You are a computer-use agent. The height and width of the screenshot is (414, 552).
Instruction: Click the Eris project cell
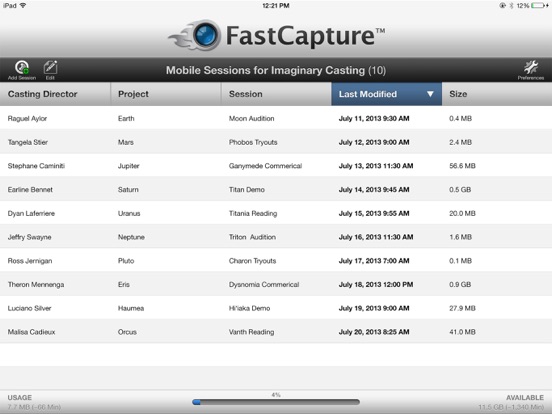[124, 284]
